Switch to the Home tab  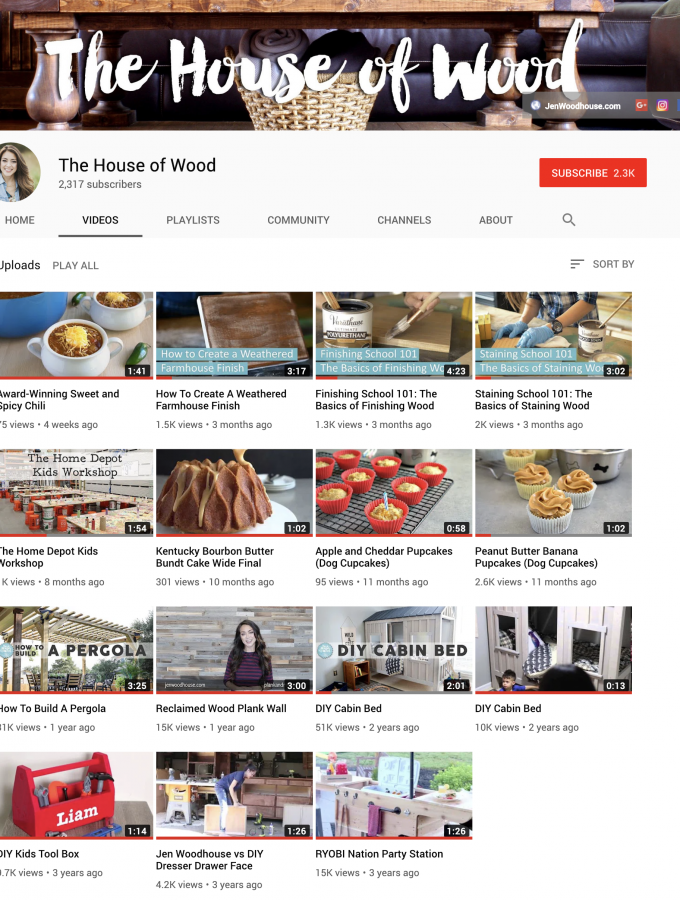19,220
